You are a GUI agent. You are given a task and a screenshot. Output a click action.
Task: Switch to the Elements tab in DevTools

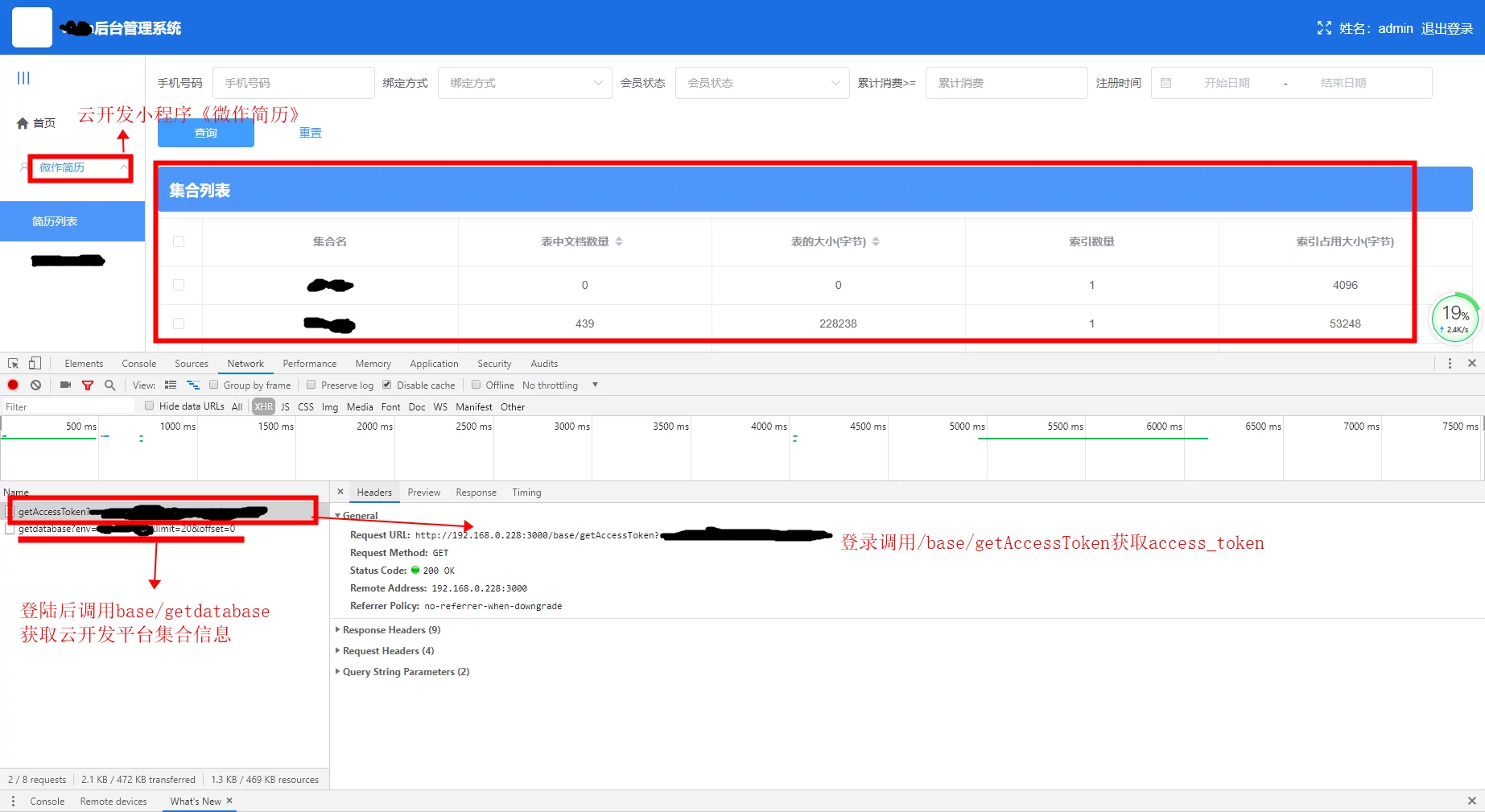(84, 364)
